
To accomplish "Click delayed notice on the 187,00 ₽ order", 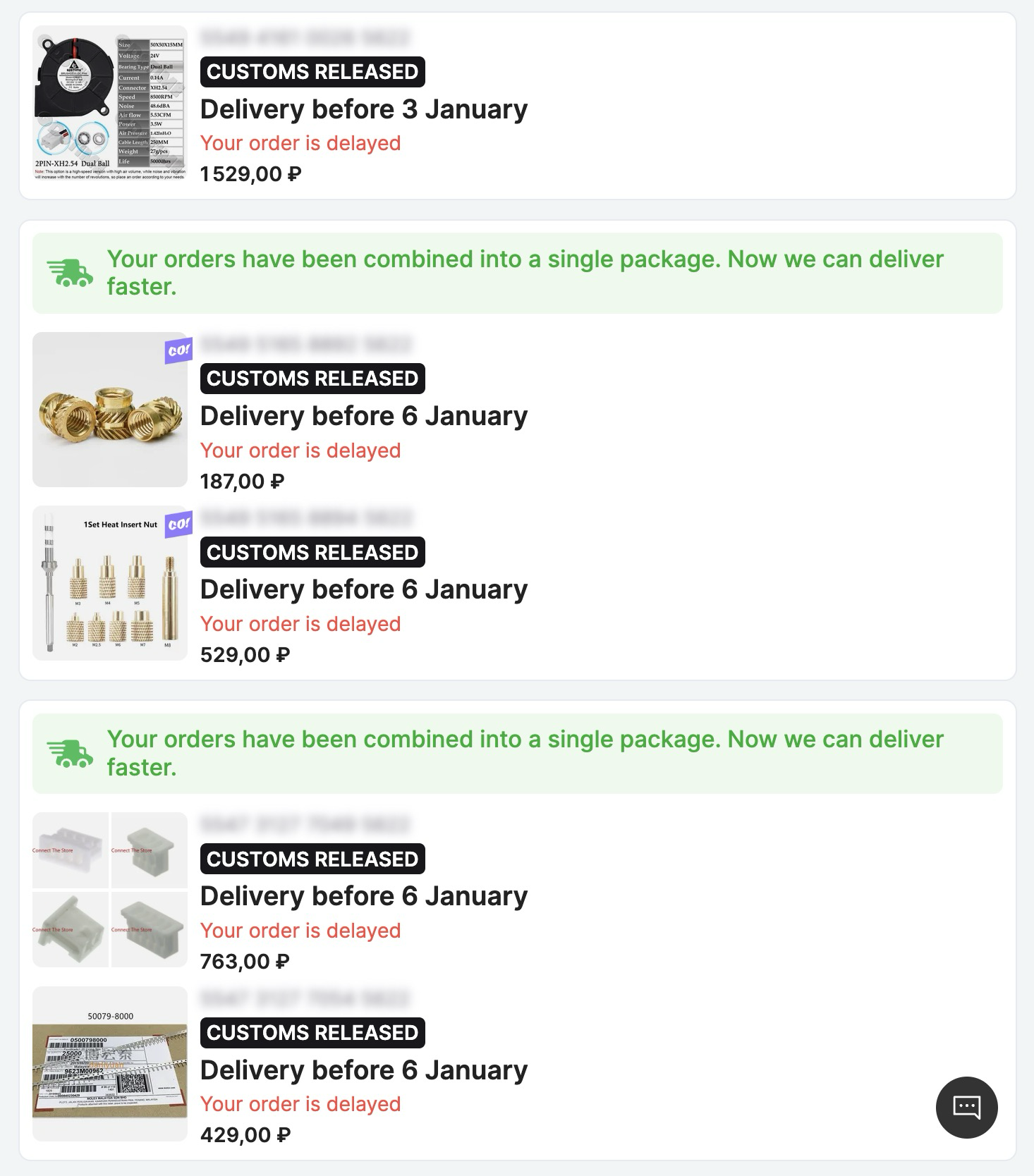I will coord(300,451).
